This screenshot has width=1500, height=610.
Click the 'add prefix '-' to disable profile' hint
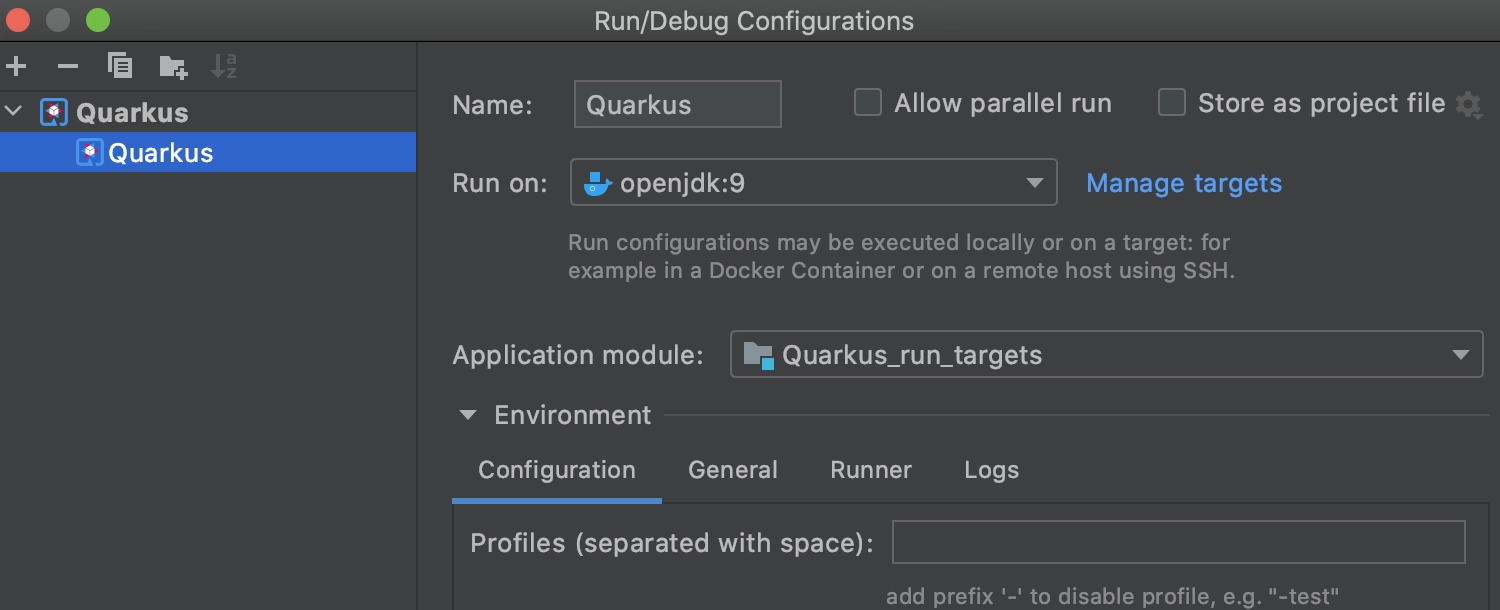1112,597
